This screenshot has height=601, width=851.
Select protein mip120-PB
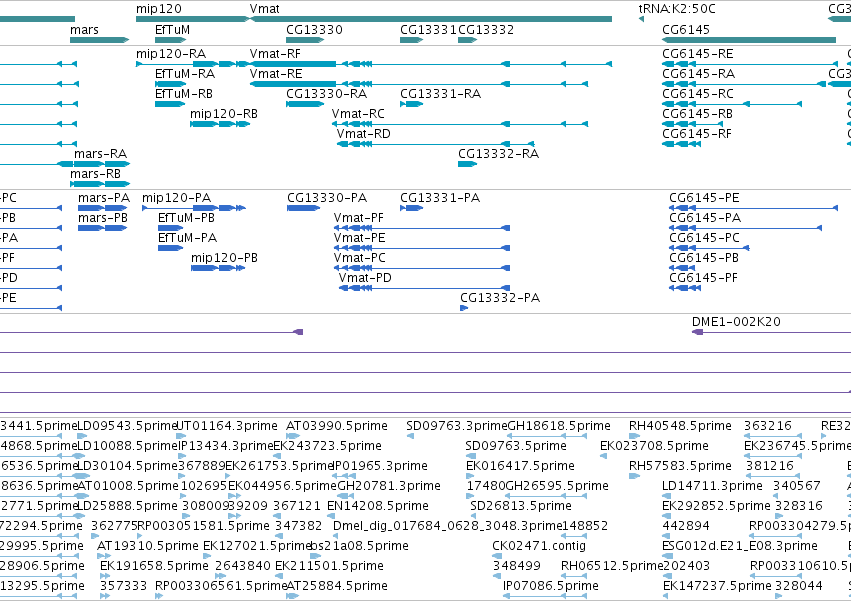224,258
